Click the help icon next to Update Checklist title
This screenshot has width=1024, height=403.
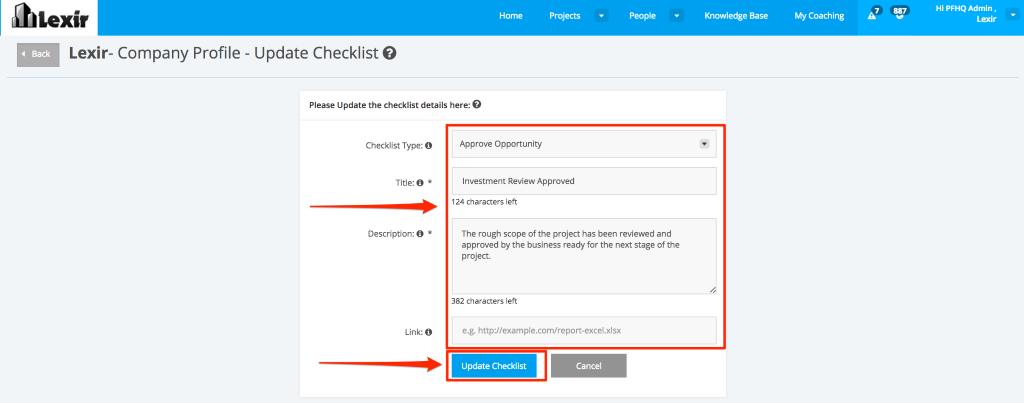pos(390,53)
